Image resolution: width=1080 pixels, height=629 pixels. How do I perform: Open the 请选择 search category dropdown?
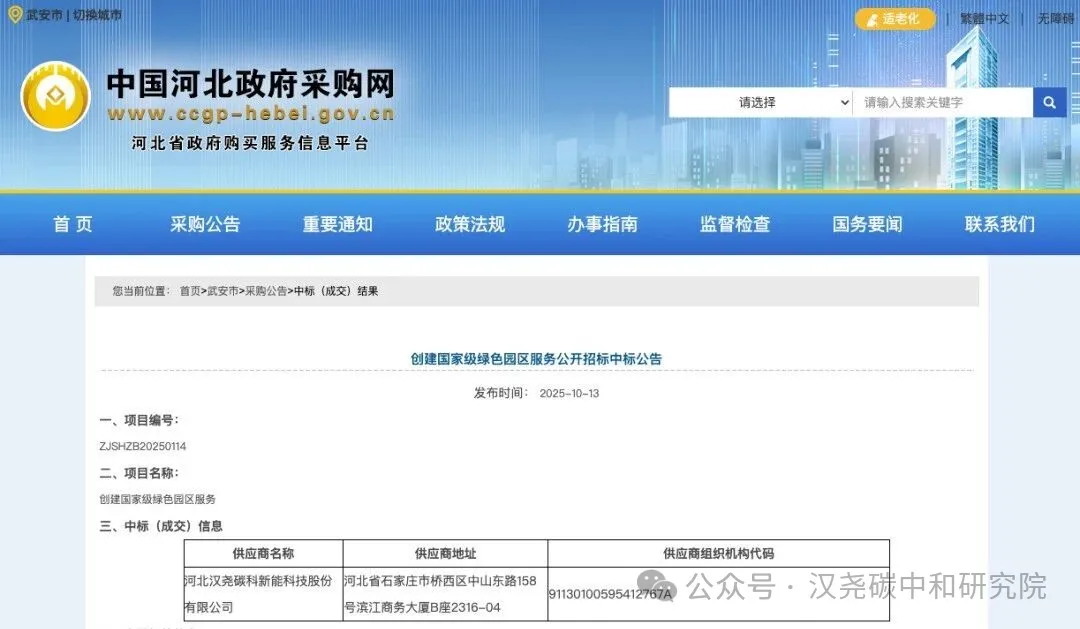758,102
